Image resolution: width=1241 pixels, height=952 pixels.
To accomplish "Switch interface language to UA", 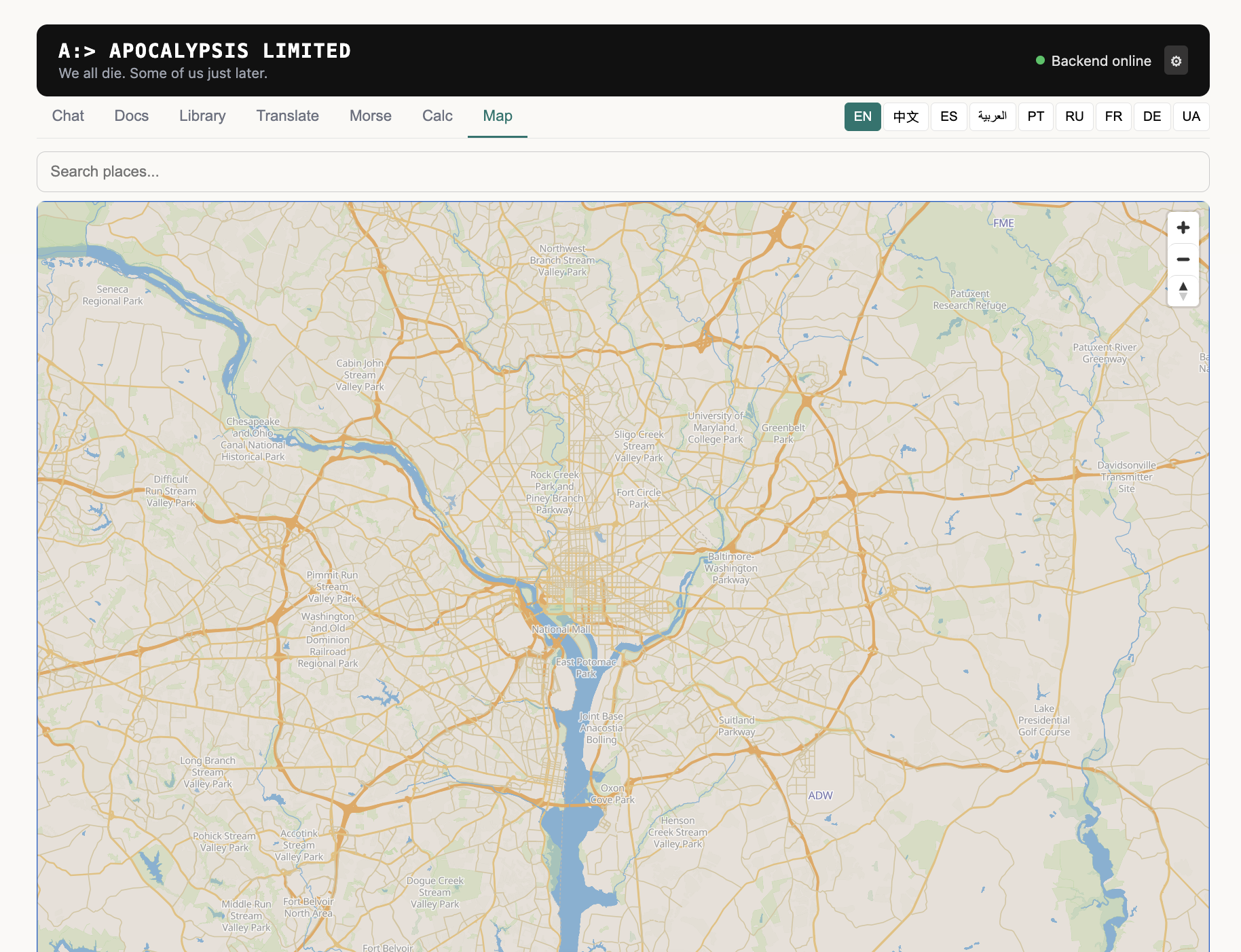I will point(1191,116).
